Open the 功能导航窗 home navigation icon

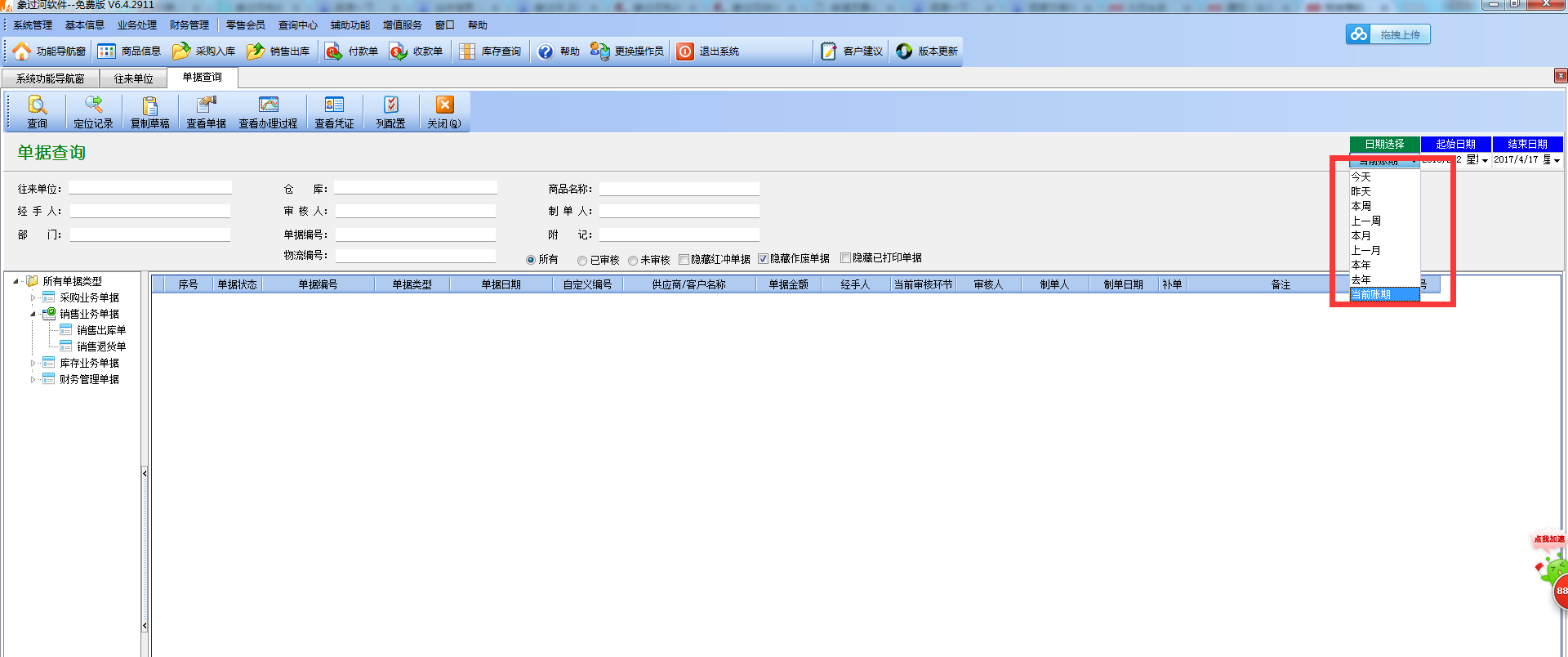pyautogui.click(x=21, y=51)
